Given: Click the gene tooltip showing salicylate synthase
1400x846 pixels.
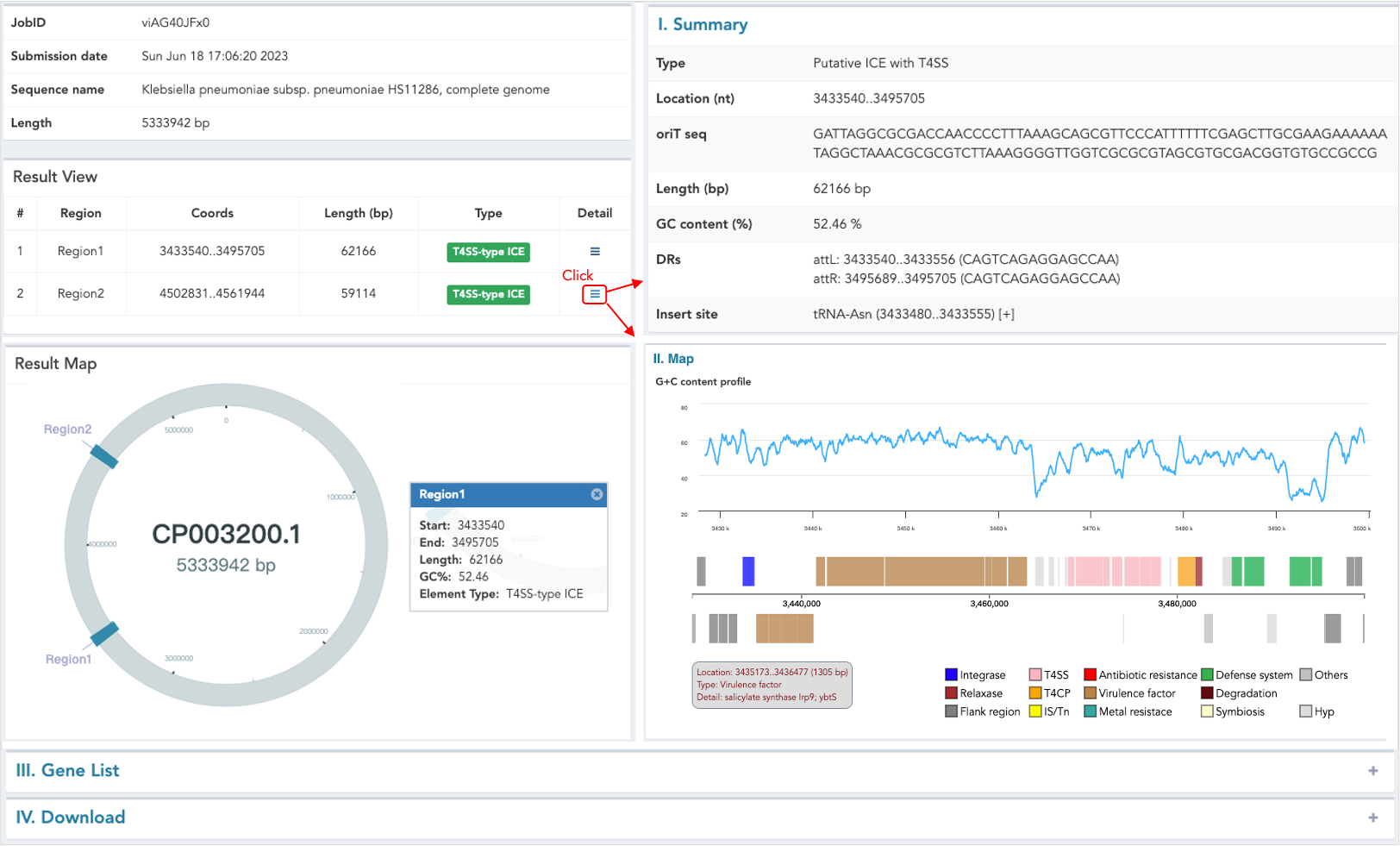Looking at the screenshot, I should point(772,685).
